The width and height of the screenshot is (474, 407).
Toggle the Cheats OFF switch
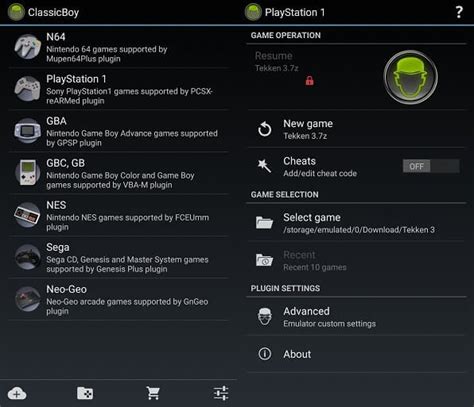(x=431, y=166)
